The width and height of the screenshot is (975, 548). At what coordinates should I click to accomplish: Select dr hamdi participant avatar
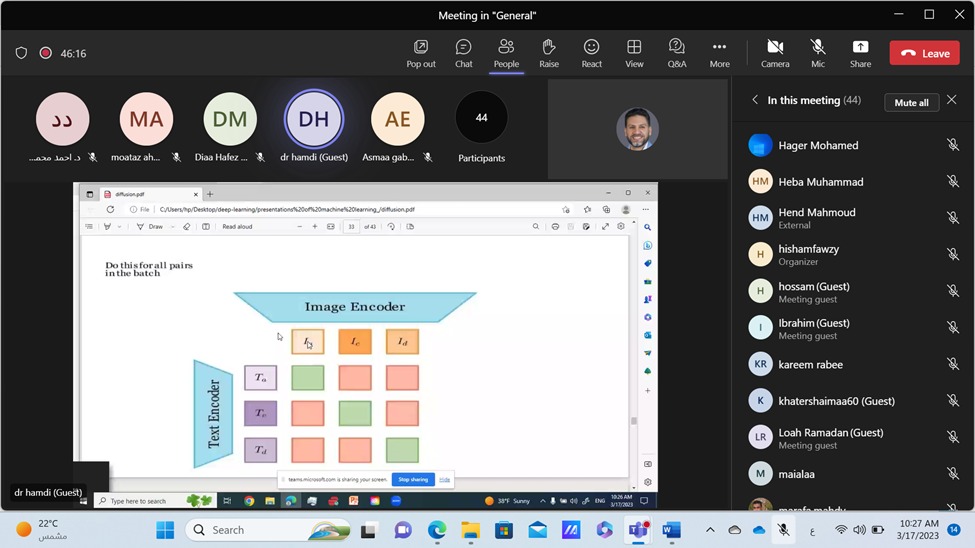coord(314,120)
